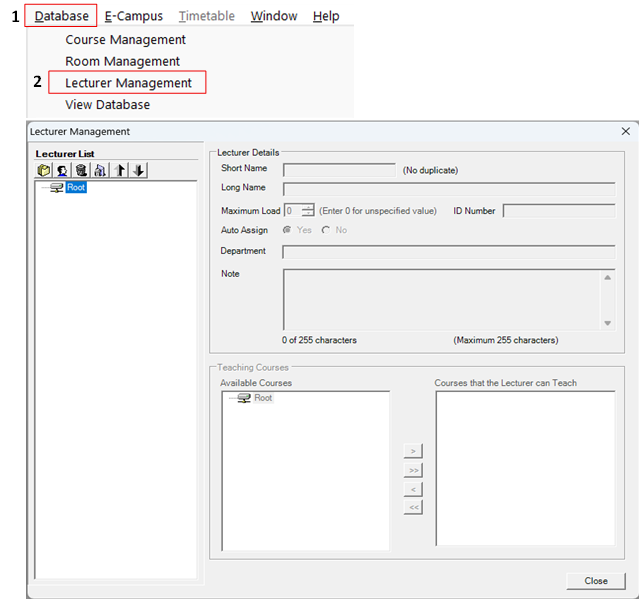Choose Lecturer Management from the menu

pos(128,83)
